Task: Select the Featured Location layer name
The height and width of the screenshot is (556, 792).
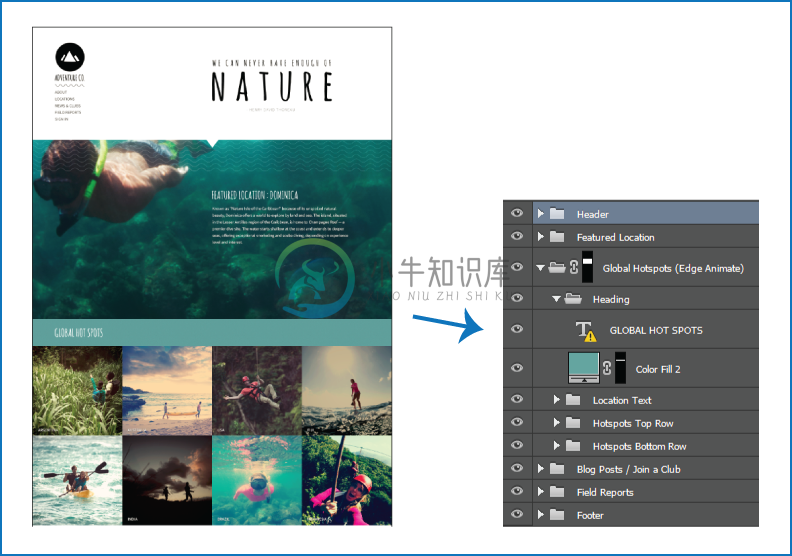Action: [x=616, y=237]
